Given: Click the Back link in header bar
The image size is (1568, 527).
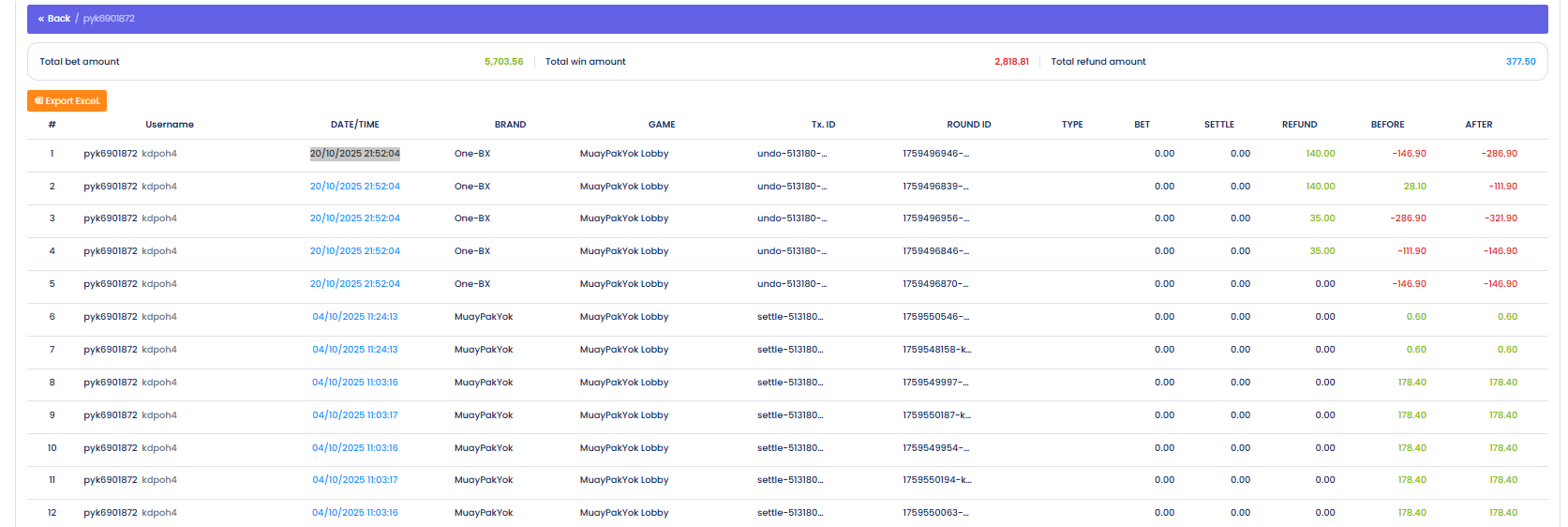Looking at the screenshot, I should point(54,19).
